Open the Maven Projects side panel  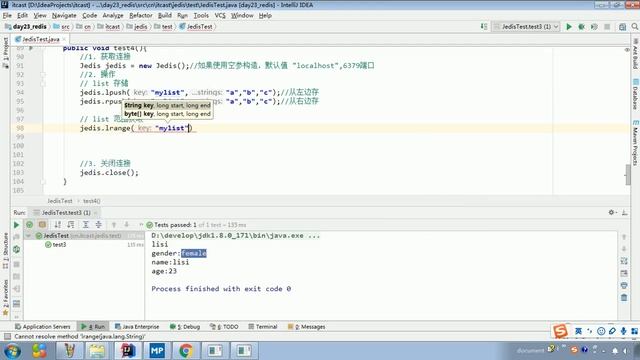coord(635,143)
